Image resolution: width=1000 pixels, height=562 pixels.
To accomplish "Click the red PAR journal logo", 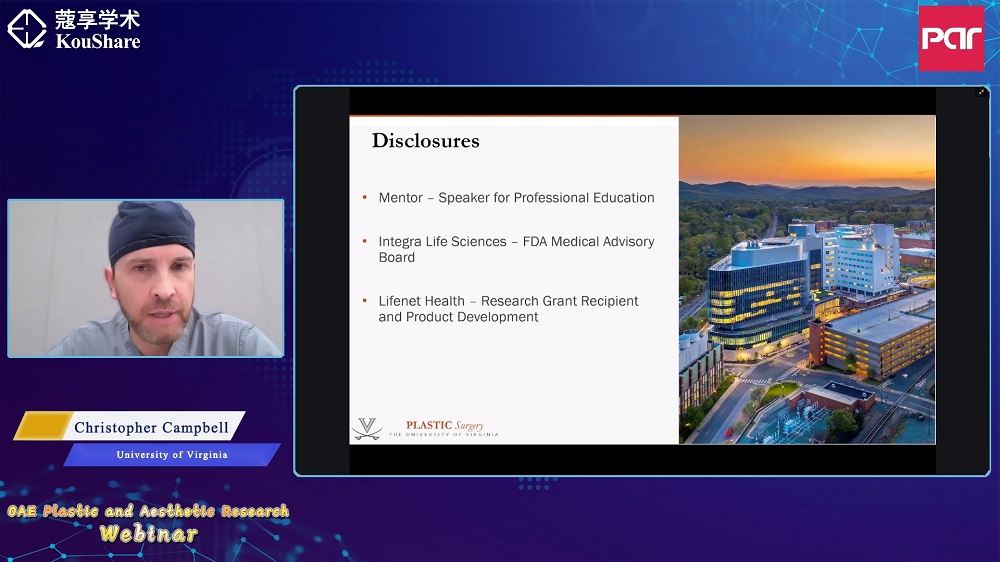I will (x=951, y=38).
